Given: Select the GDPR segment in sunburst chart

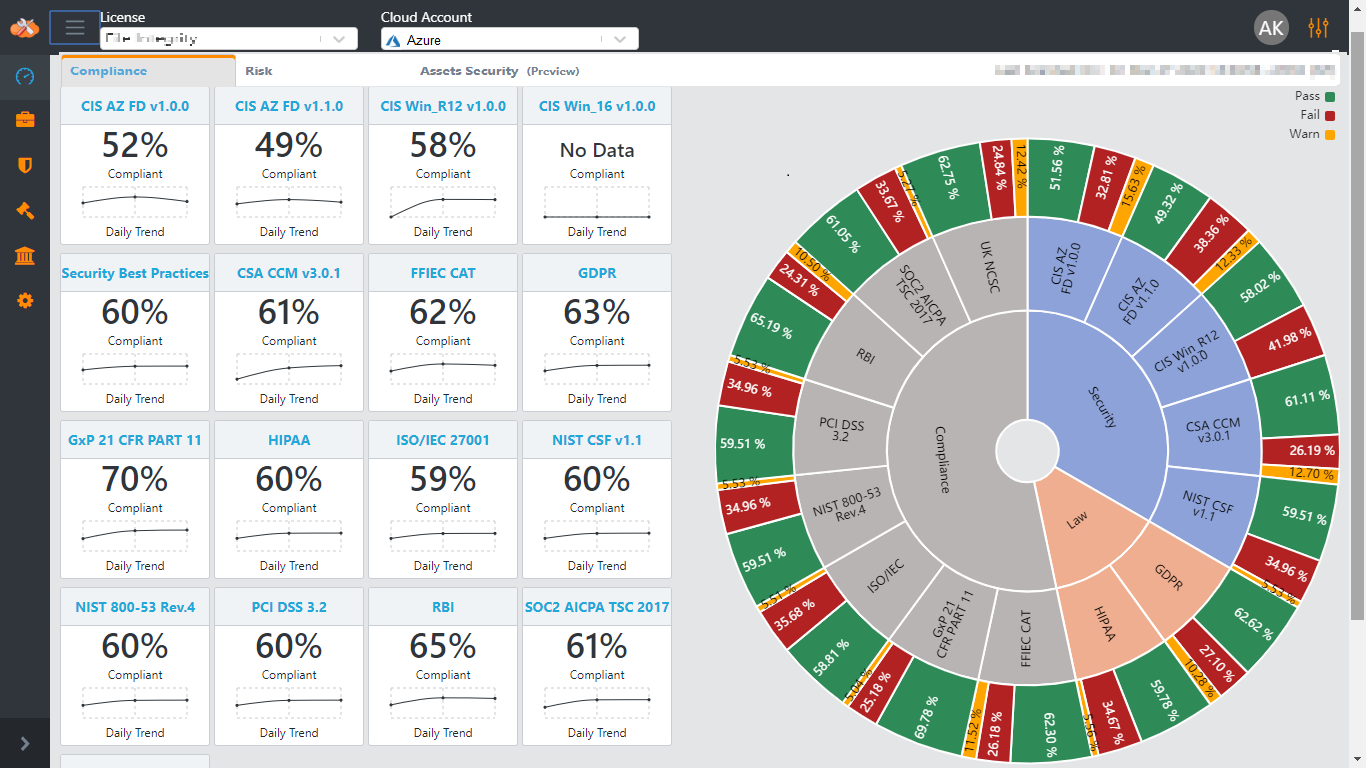Looking at the screenshot, I should pyautogui.click(x=1168, y=578).
